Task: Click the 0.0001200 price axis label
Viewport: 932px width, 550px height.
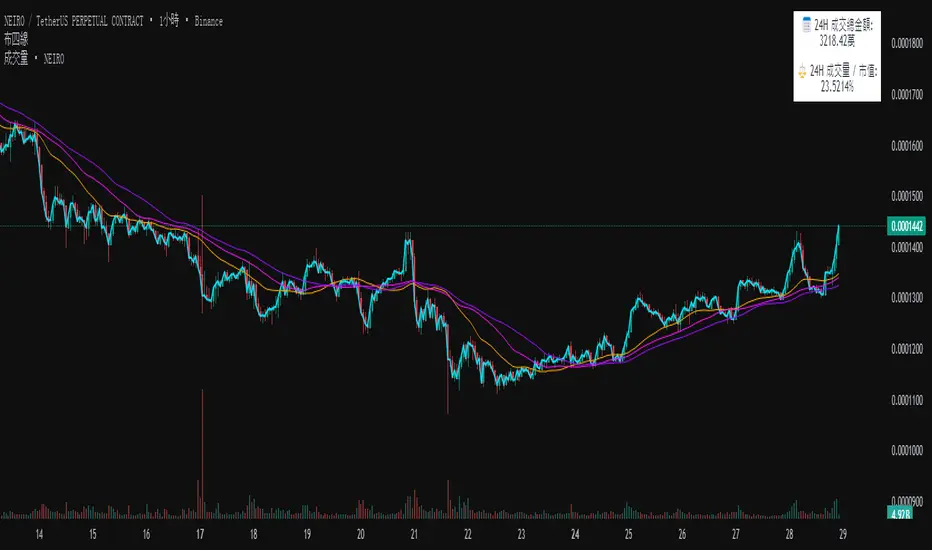Action: pyautogui.click(x=907, y=349)
